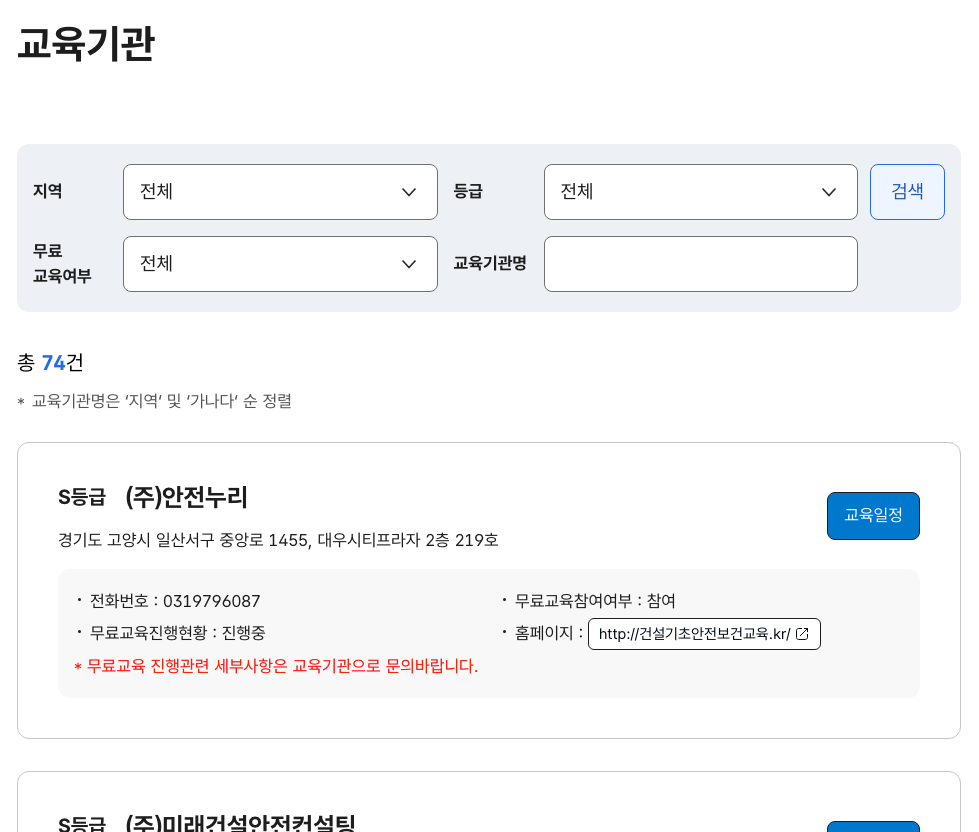Click the 교육기관명 filter label
979x832 pixels.
[x=490, y=263]
